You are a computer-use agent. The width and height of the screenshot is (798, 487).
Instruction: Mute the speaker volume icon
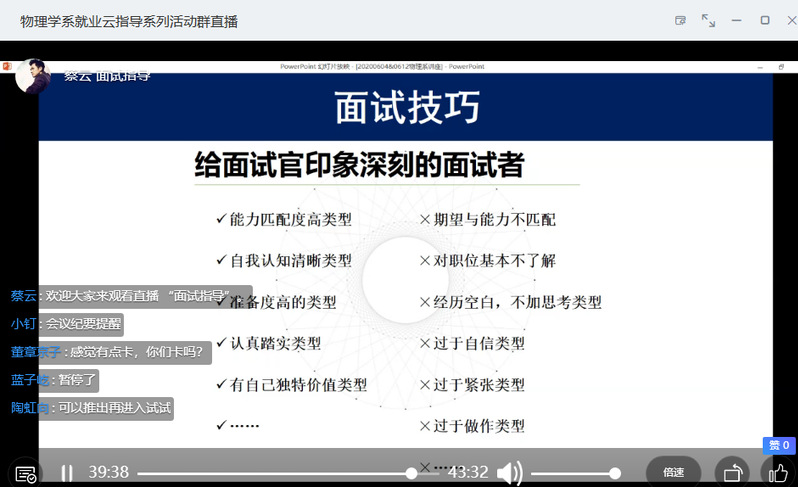click(x=510, y=473)
